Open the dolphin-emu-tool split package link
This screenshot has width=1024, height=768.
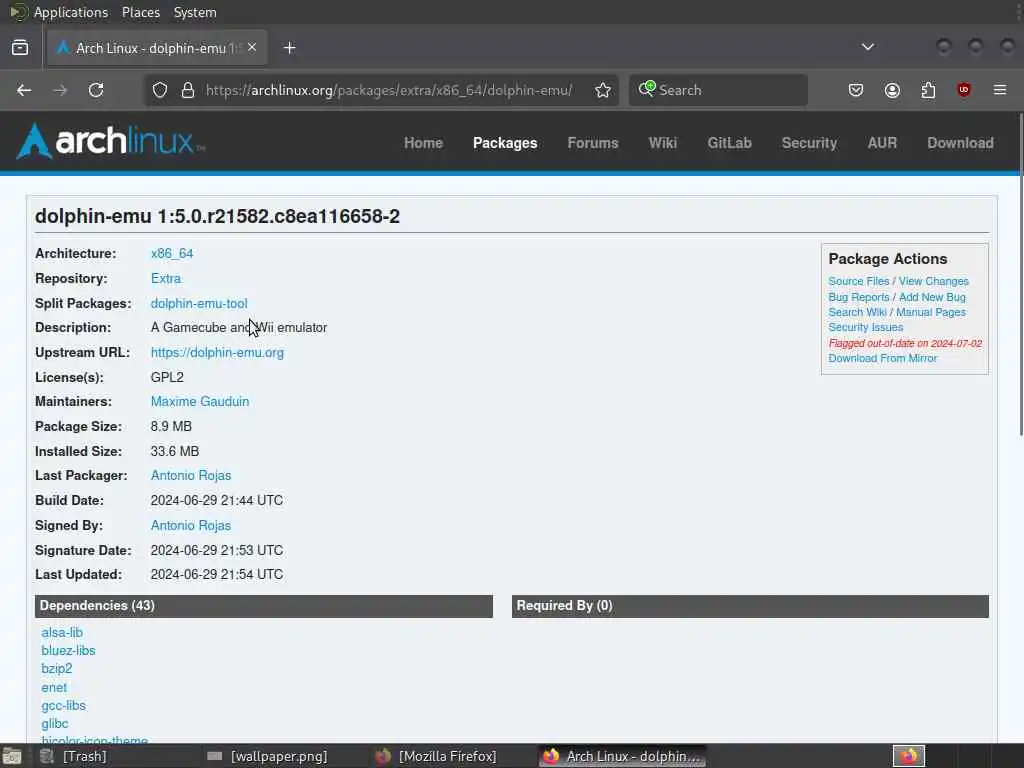pyautogui.click(x=199, y=303)
